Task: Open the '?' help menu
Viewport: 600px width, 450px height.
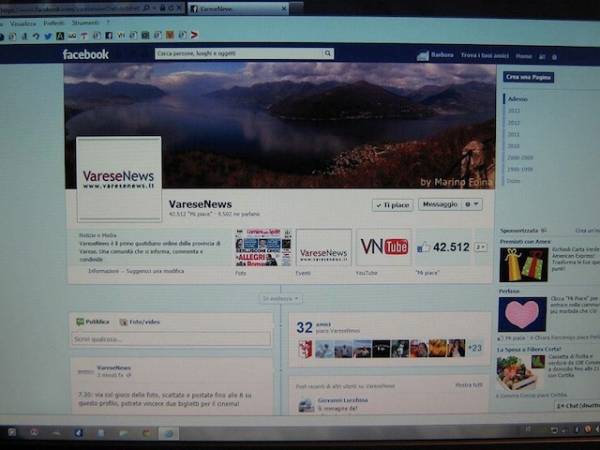Action: (108, 23)
